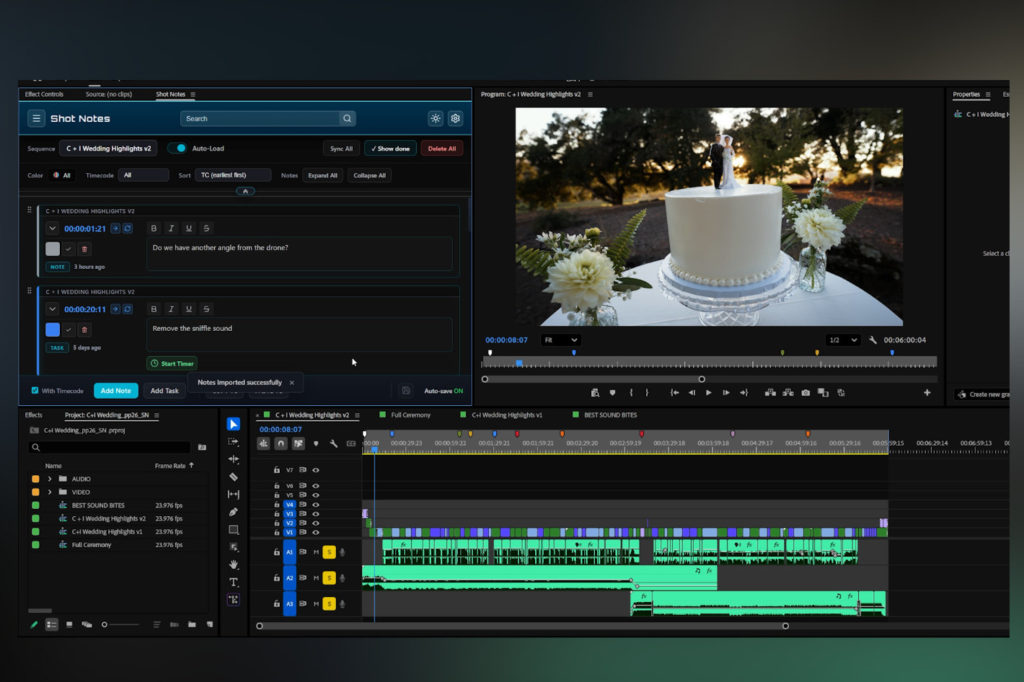The image size is (1024, 682).
Task: Click the blue color swatch of sniffle task
Action: click(52, 330)
